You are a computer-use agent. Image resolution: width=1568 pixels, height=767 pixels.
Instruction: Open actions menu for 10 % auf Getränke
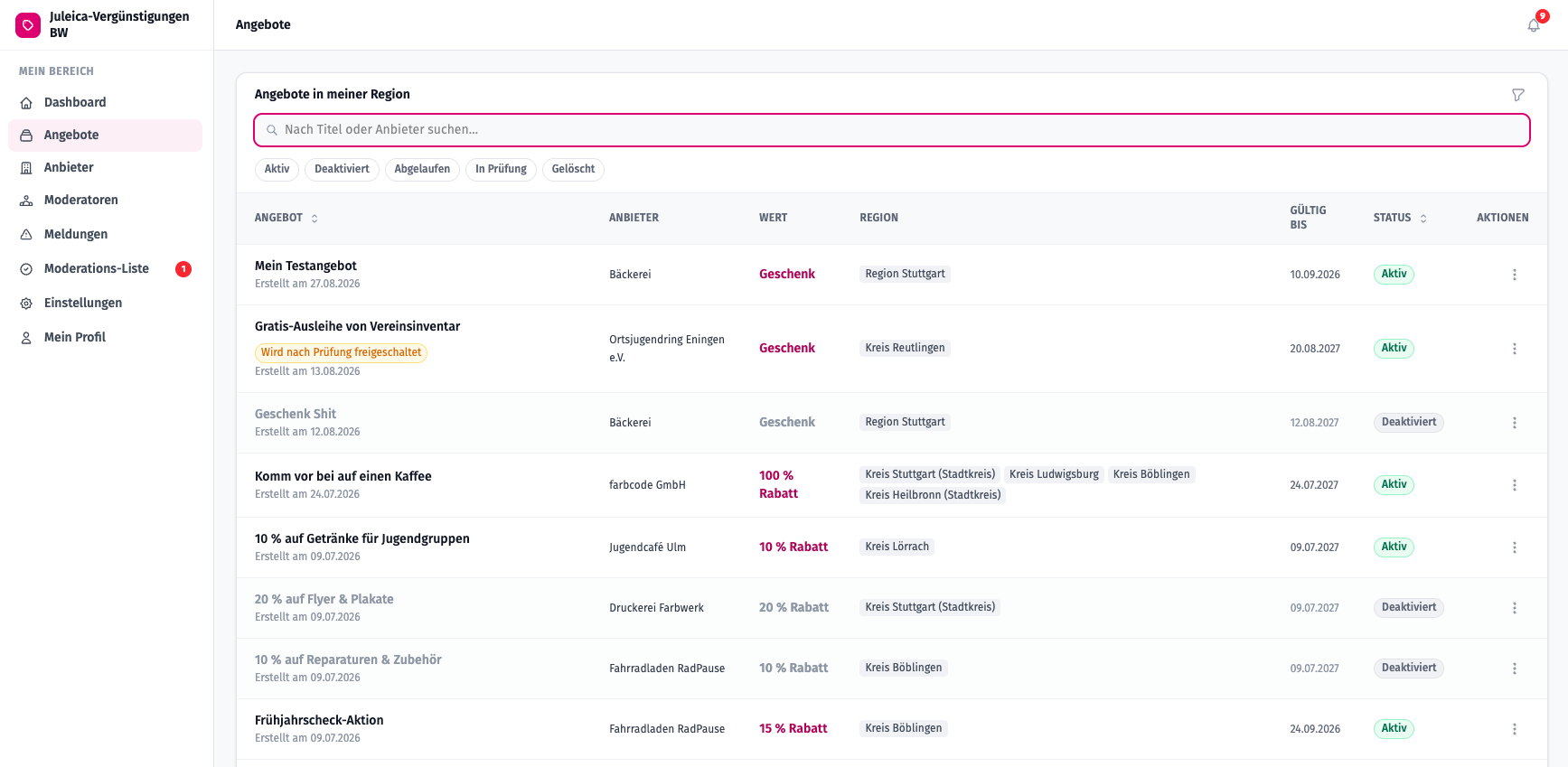coord(1515,547)
